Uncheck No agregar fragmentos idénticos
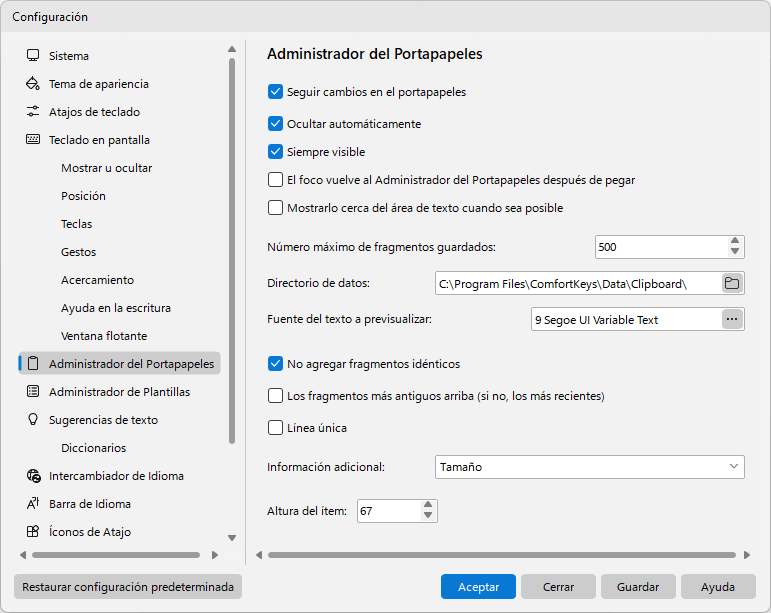The height and width of the screenshot is (613, 771). (275, 364)
